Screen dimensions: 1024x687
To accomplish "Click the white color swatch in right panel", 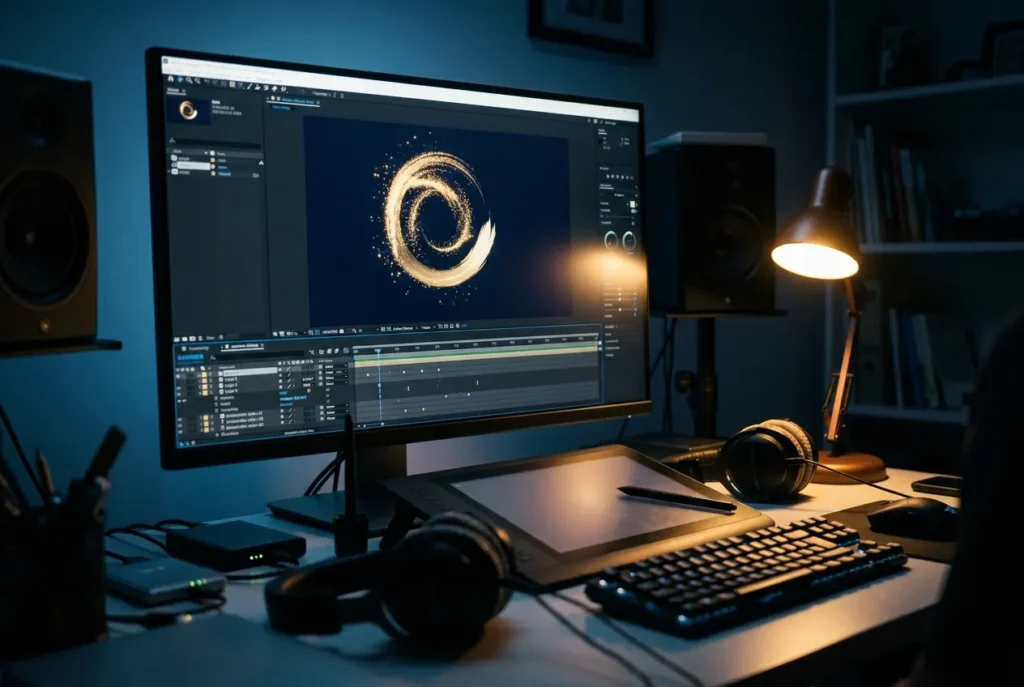I will (632, 204).
